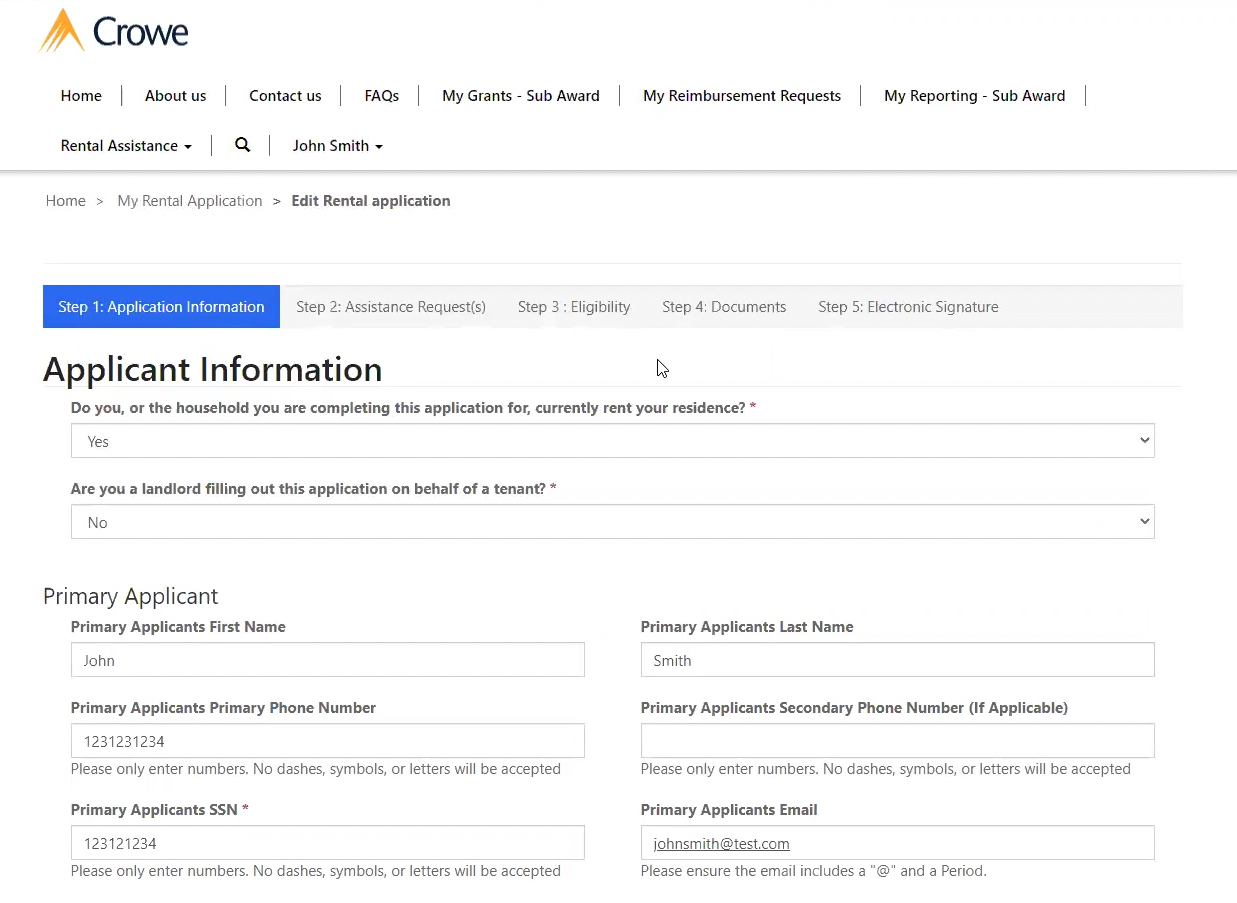Open My Grants - Sub Award
This screenshot has height=903, width=1237.
pyautogui.click(x=520, y=96)
